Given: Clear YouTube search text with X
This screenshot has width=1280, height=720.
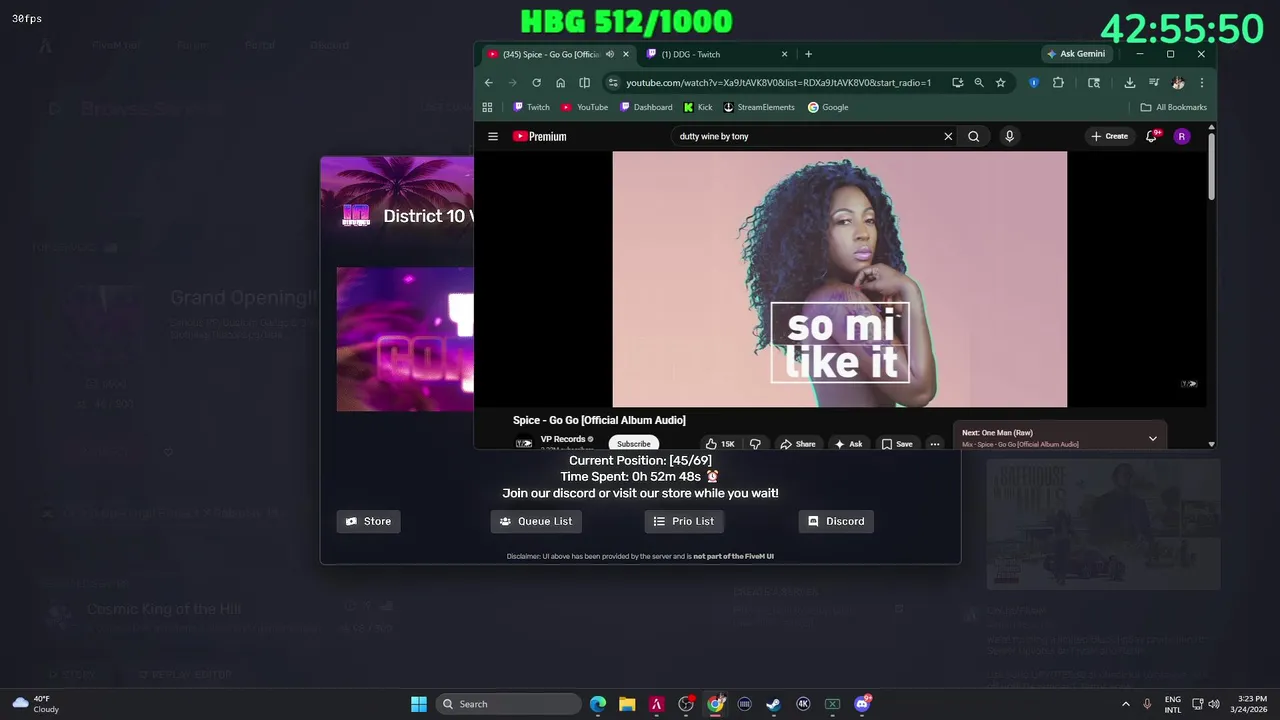Looking at the screenshot, I should [x=948, y=136].
